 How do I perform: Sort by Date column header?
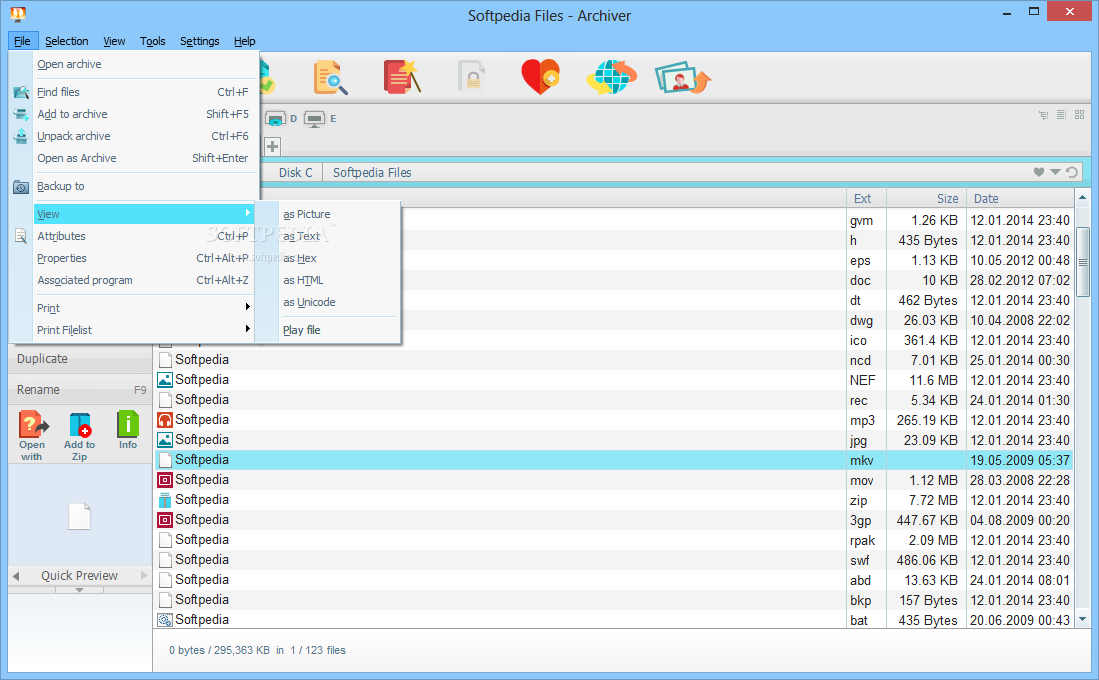pyautogui.click(x=1019, y=198)
